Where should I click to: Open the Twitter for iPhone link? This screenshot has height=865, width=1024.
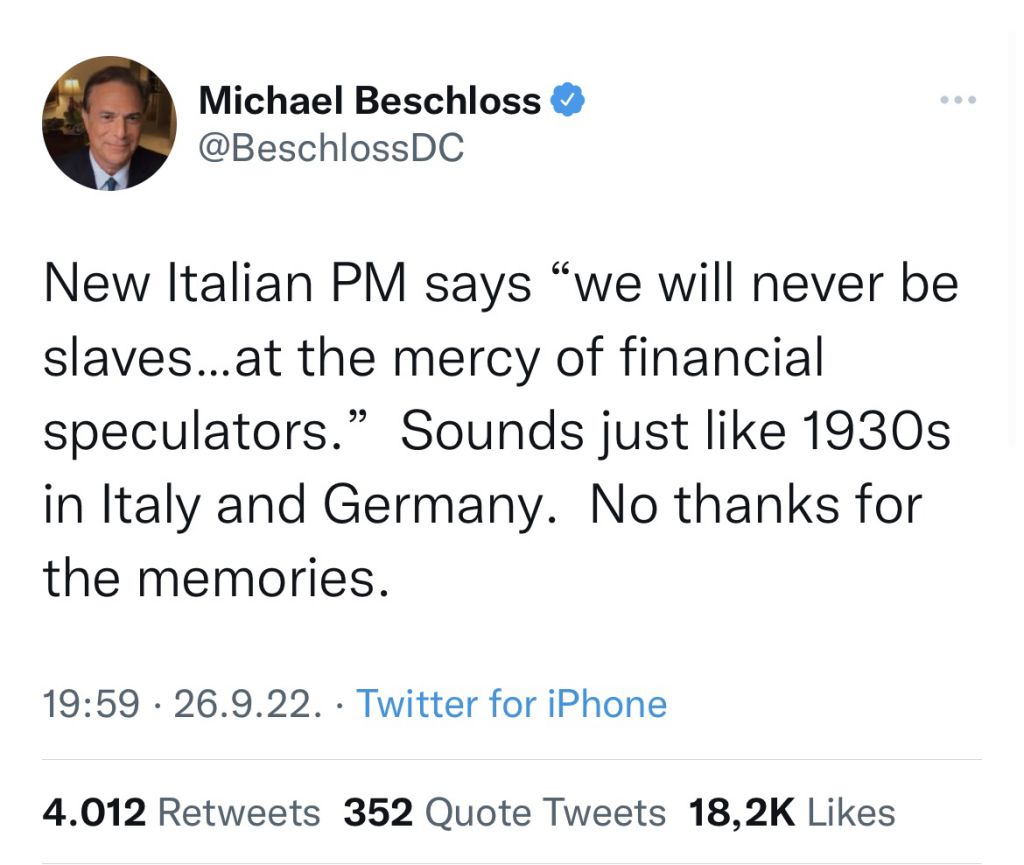511,704
